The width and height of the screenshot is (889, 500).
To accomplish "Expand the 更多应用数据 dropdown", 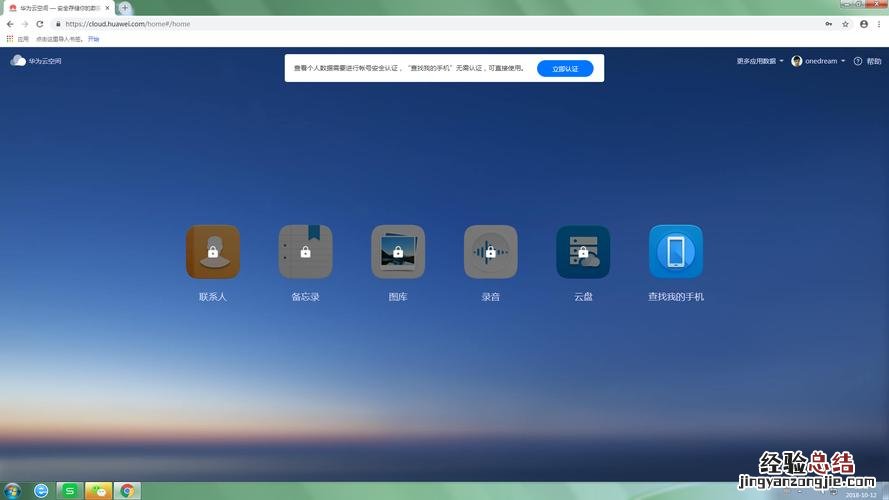I will pyautogui.click(x=760, y=61).
